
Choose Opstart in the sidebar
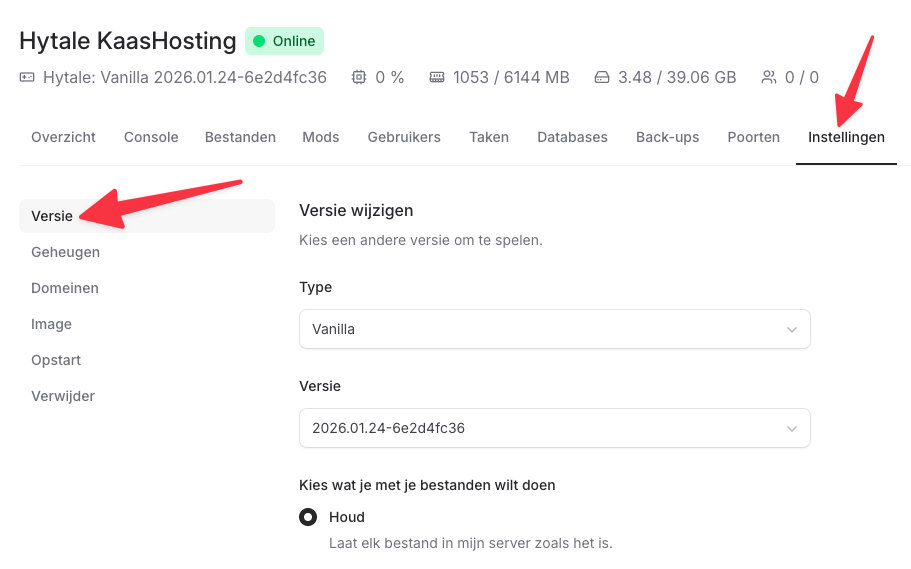[x=56, y=360]
